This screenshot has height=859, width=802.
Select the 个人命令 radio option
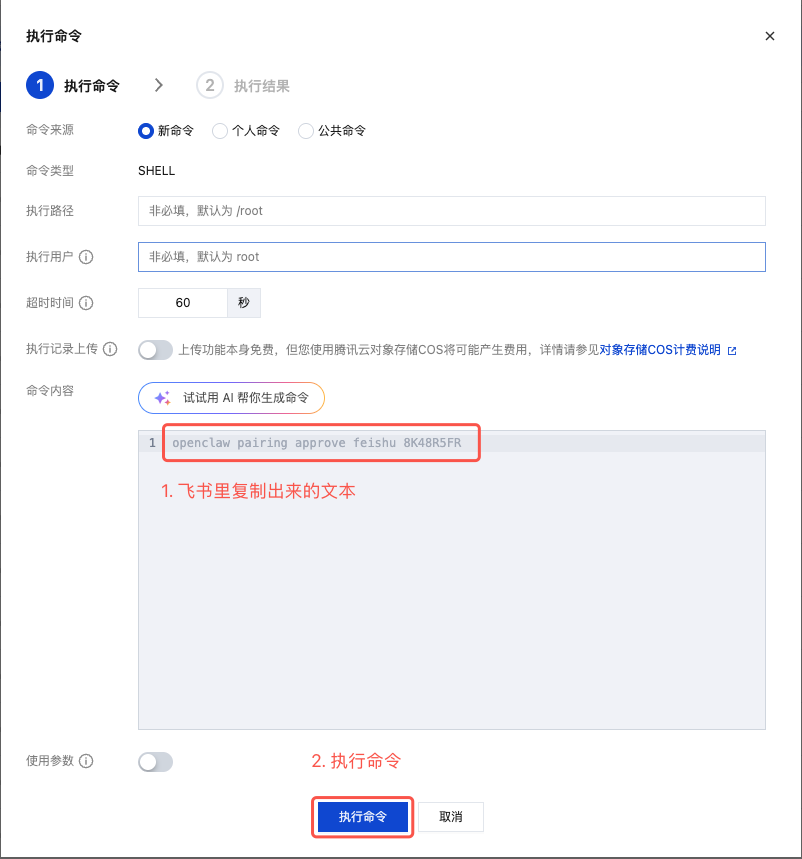(220, 131)
